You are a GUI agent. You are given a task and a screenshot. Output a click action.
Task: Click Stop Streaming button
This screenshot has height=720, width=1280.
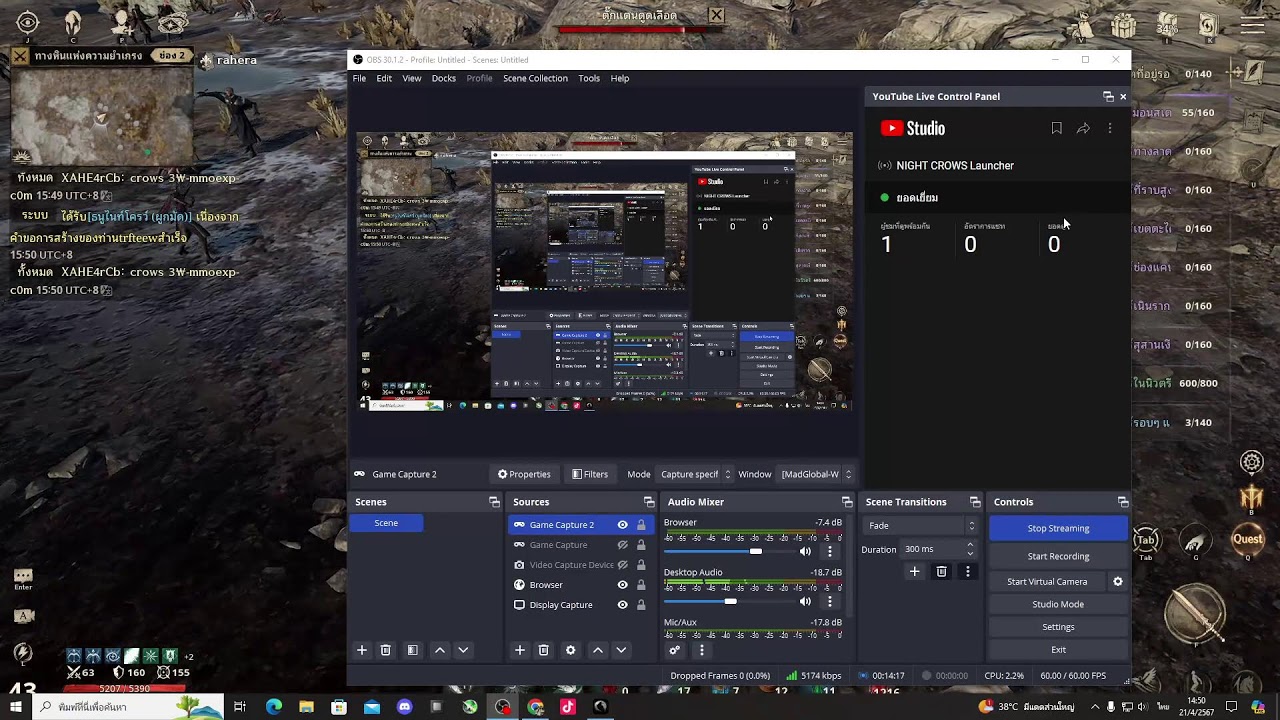tap(1058, 528)
